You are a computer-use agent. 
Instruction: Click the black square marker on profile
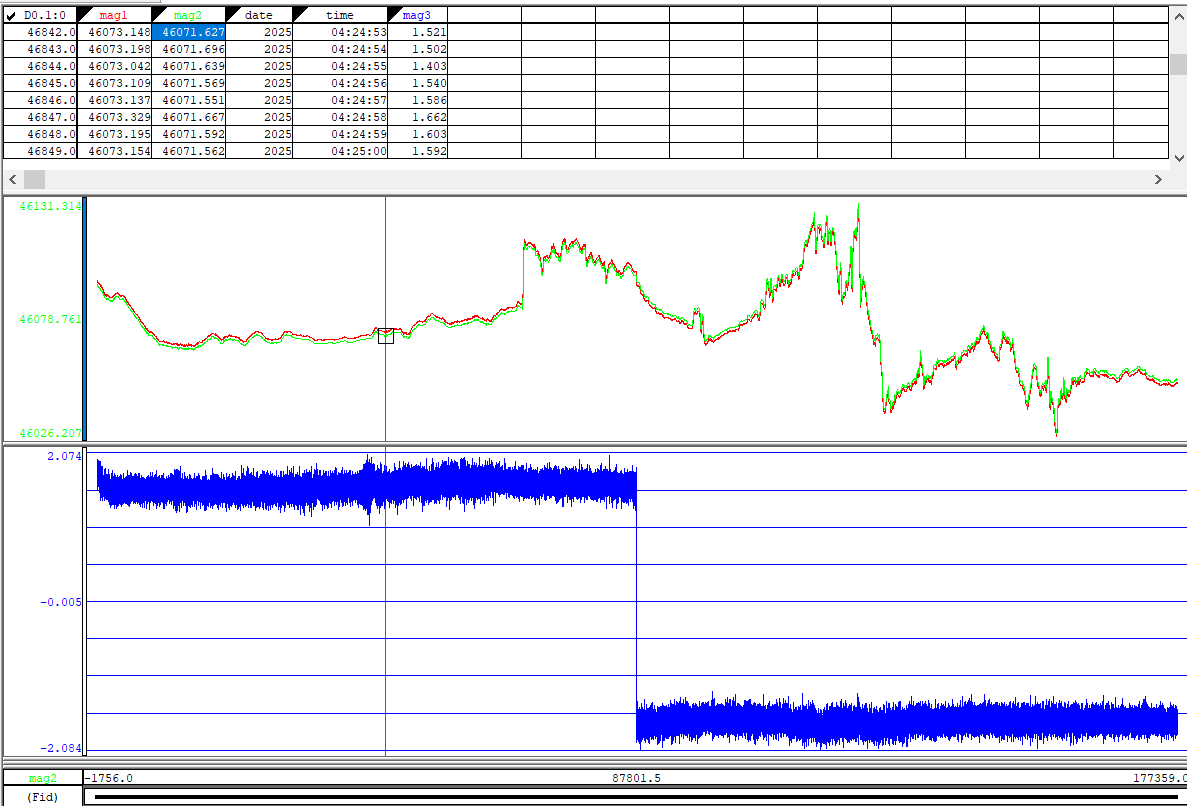pyautogui.click(x=386, y=336)
